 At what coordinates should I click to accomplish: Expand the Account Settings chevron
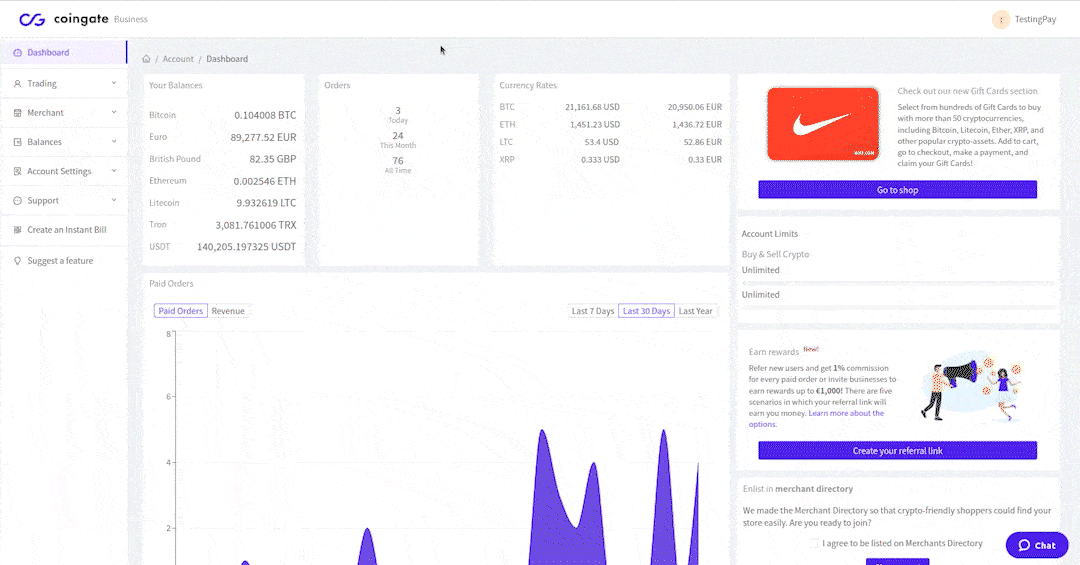point(114,171)
